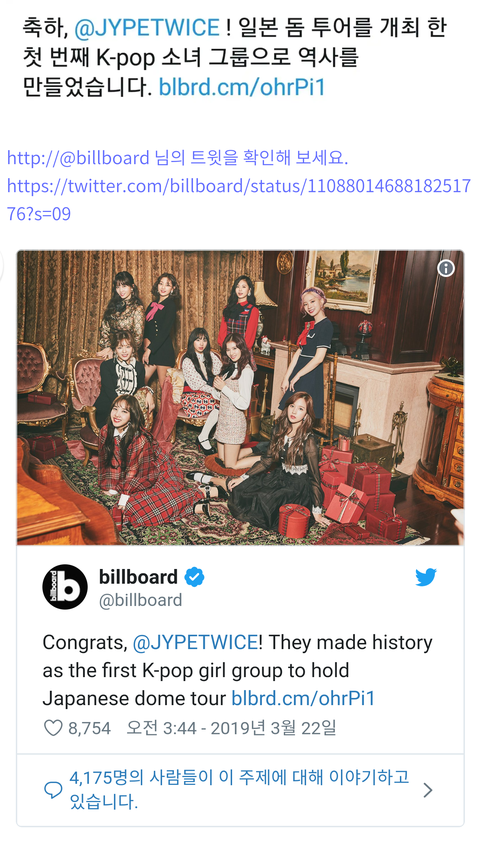Click the Billboard profile avatar
This screenshot has height=856, width=480.
coord(65,587)
